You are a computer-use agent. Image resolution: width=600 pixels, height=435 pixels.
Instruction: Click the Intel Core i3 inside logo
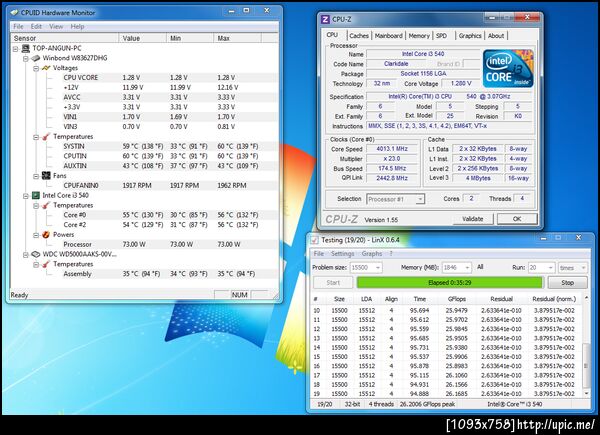508,68
